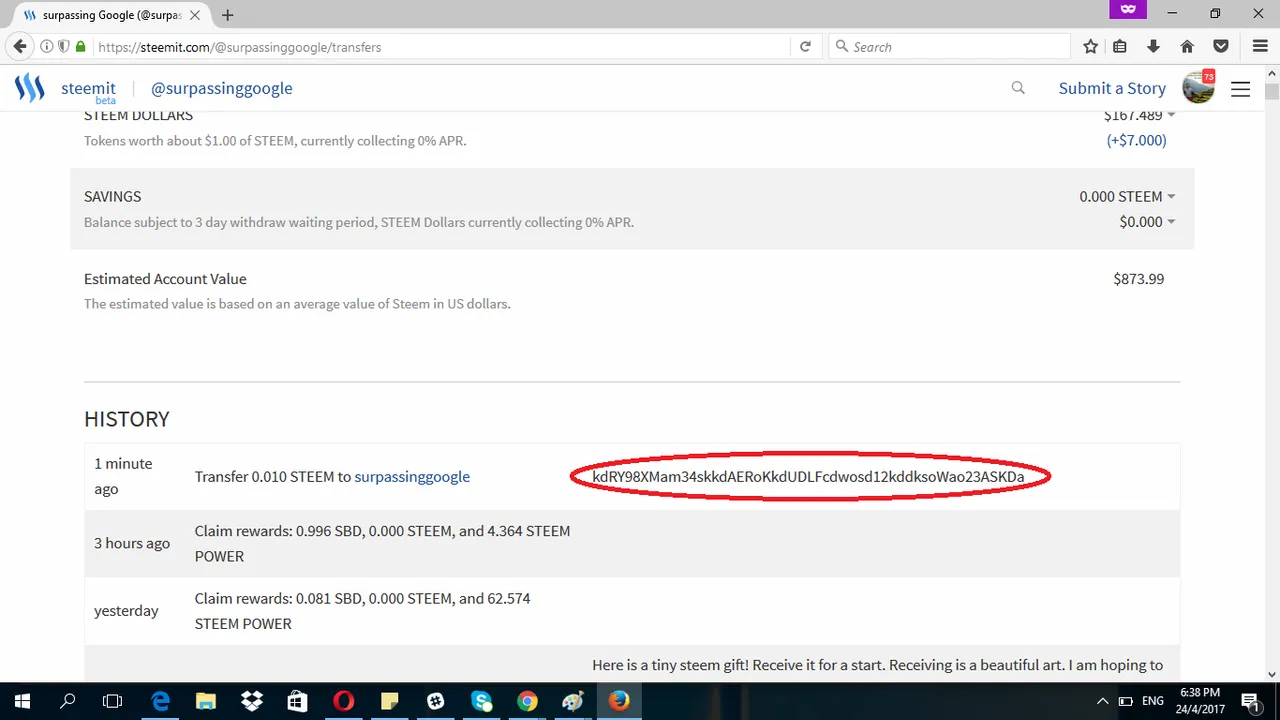Open Windows taskbar search icon
Viewport: 1280px width, 720px height.
(68, 701)
